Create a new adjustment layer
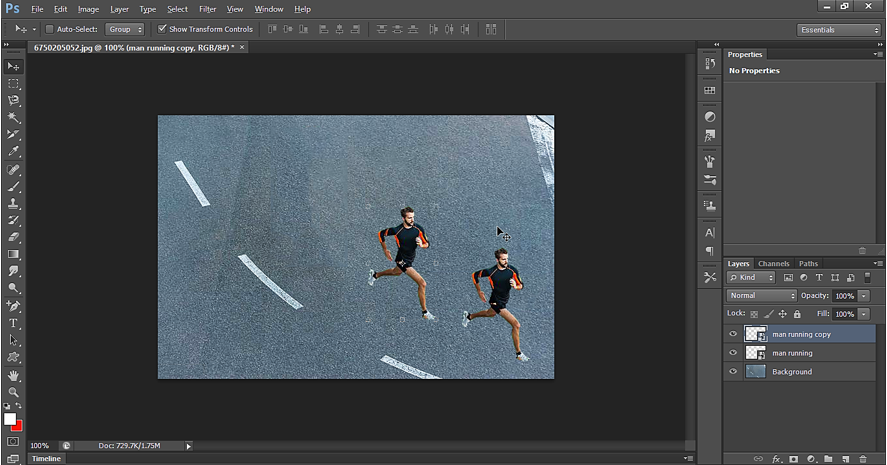This screenshot has width=887, height=465. pos(811,459)
